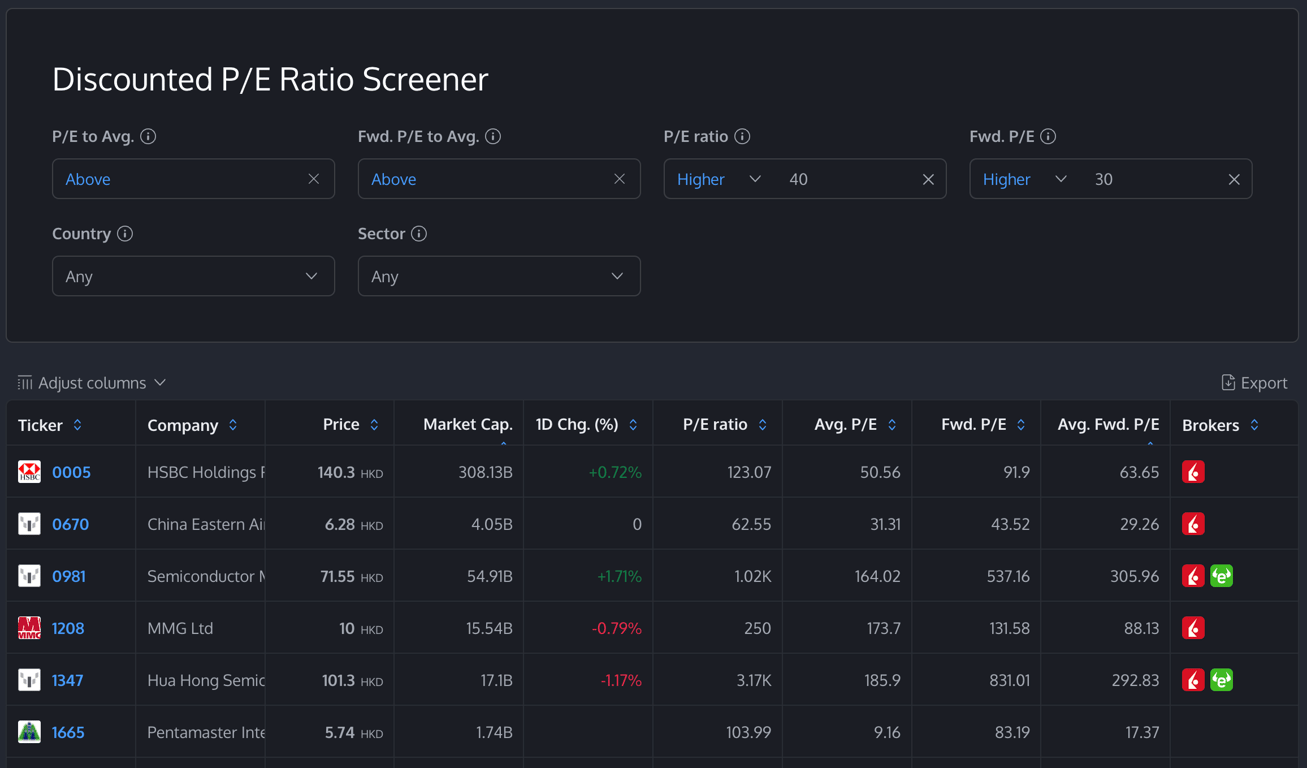Click the info icon next to Sector
The height and width of the screenshot is (768, 1307).
(x=419, y=233)
